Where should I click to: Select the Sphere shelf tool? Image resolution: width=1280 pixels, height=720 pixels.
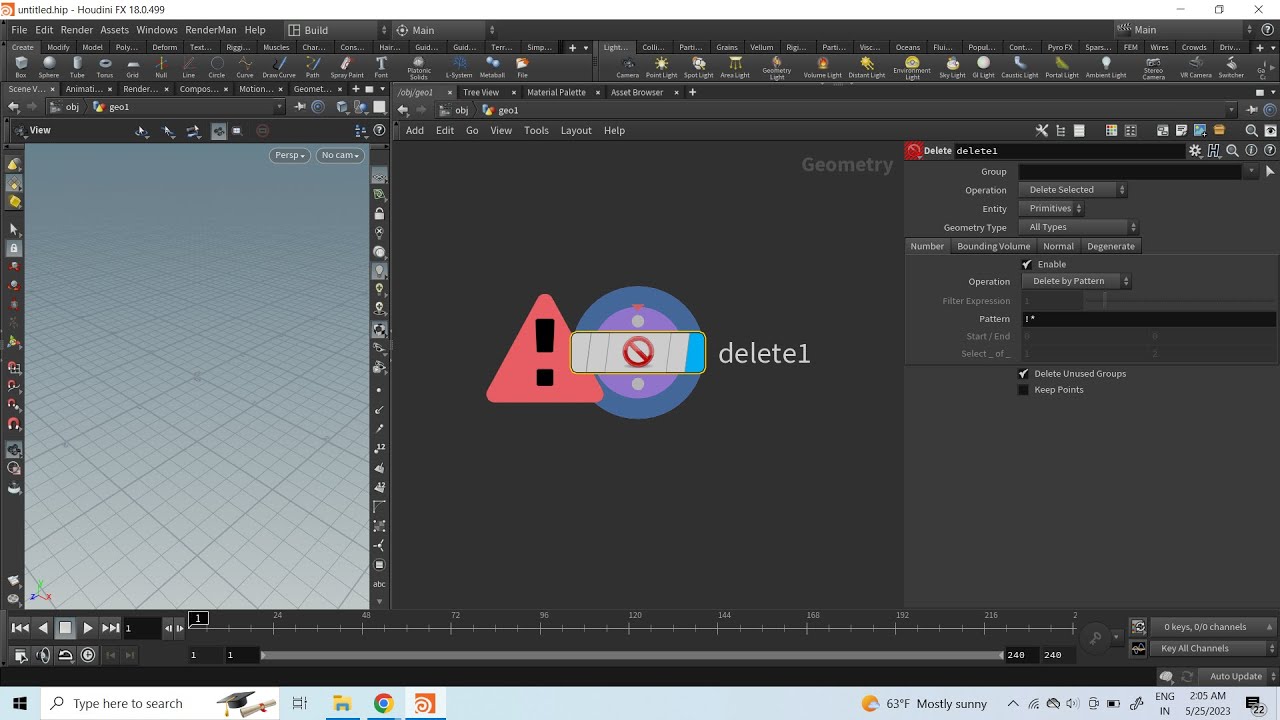(49, 67)
